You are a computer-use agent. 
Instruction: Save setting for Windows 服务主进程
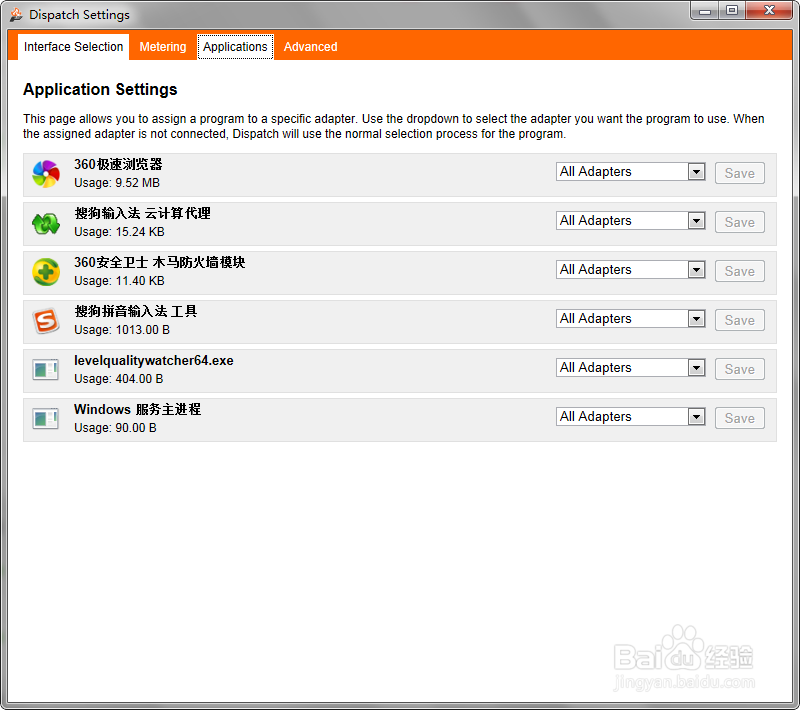coord(739,418)
